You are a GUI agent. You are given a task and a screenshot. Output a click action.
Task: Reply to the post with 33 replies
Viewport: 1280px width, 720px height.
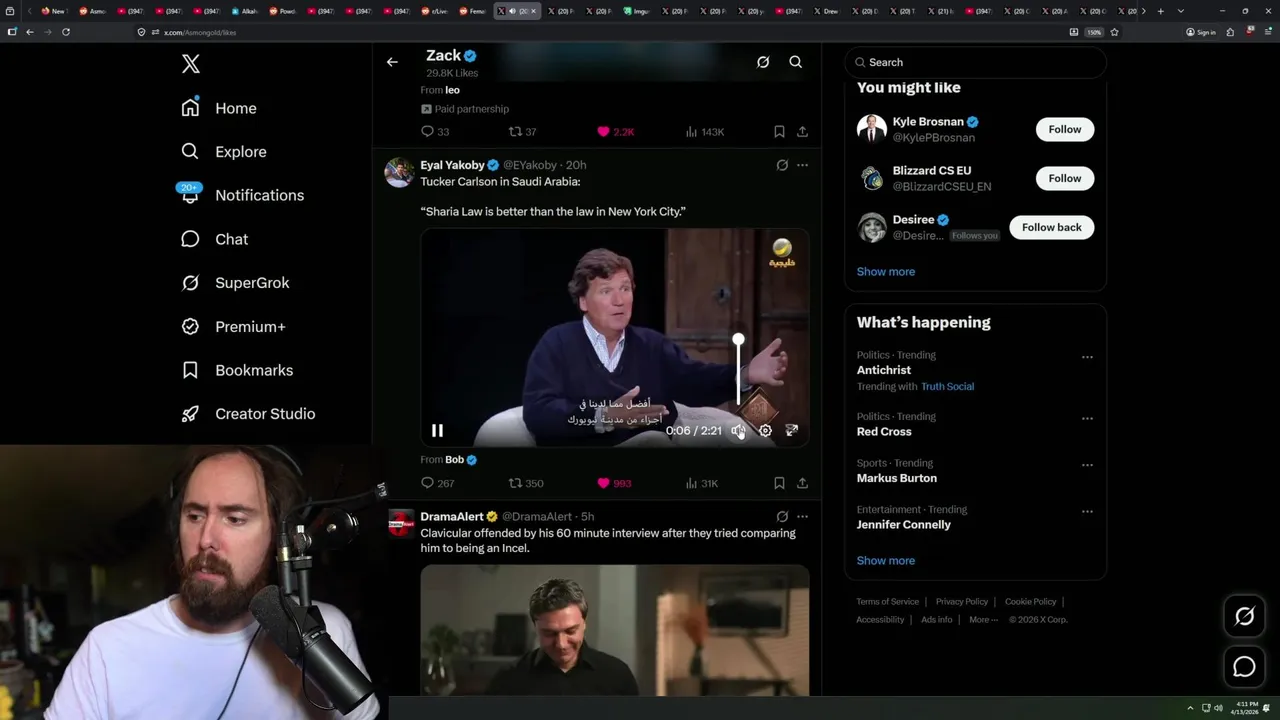[435, 132]
